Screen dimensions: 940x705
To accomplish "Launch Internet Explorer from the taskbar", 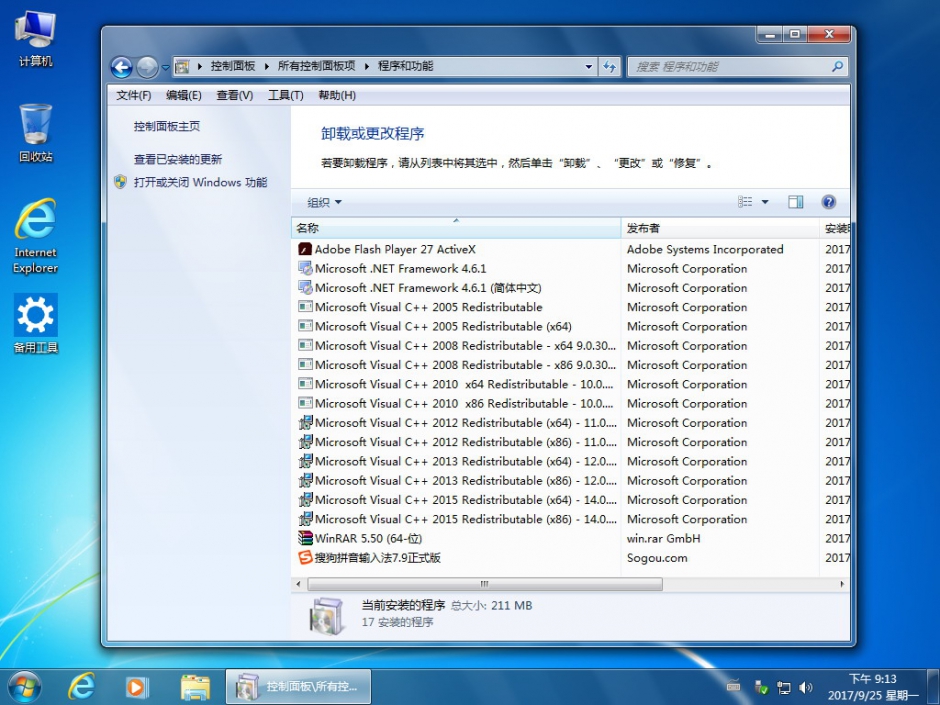I will click(x=81, y=686).
